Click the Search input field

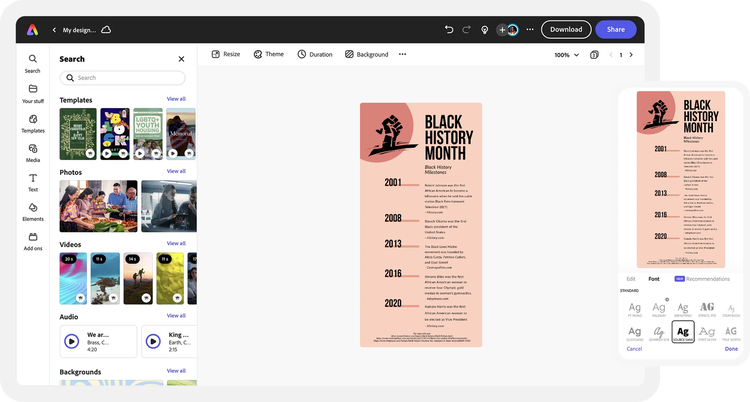pos(122,78)
